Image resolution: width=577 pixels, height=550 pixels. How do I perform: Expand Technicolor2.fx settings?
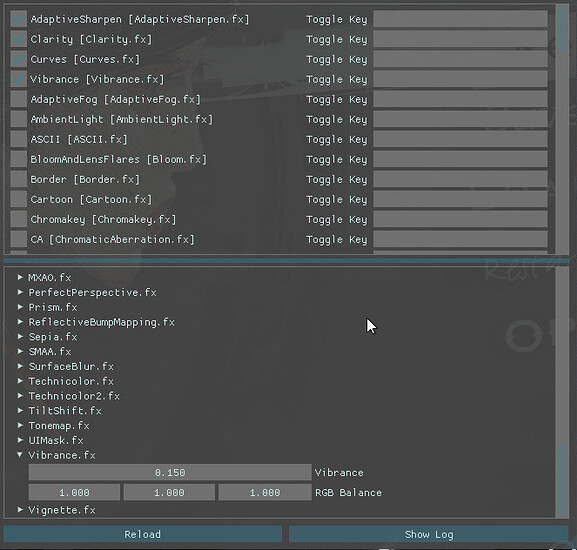20,396
